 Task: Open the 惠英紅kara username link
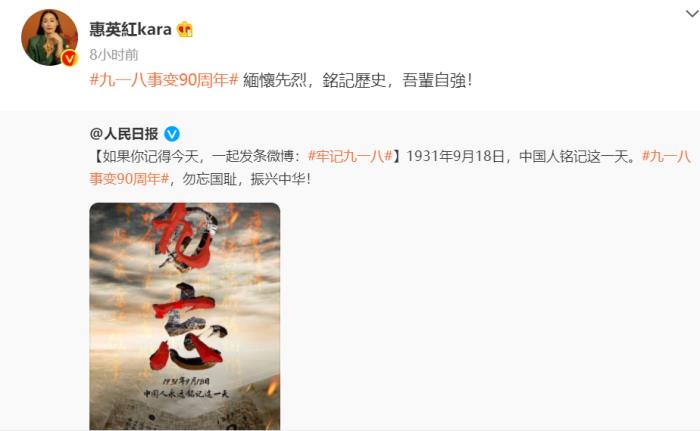tap(130, 29)
